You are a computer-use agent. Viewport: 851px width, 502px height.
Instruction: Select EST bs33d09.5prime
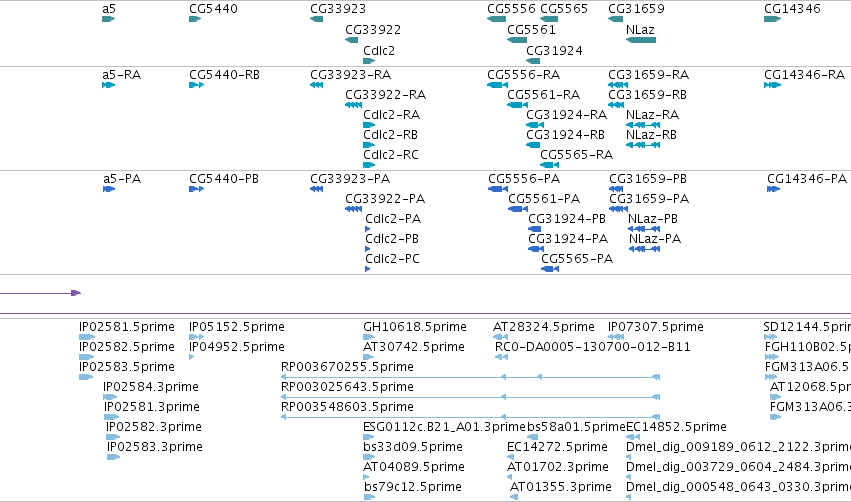(412, 447)
